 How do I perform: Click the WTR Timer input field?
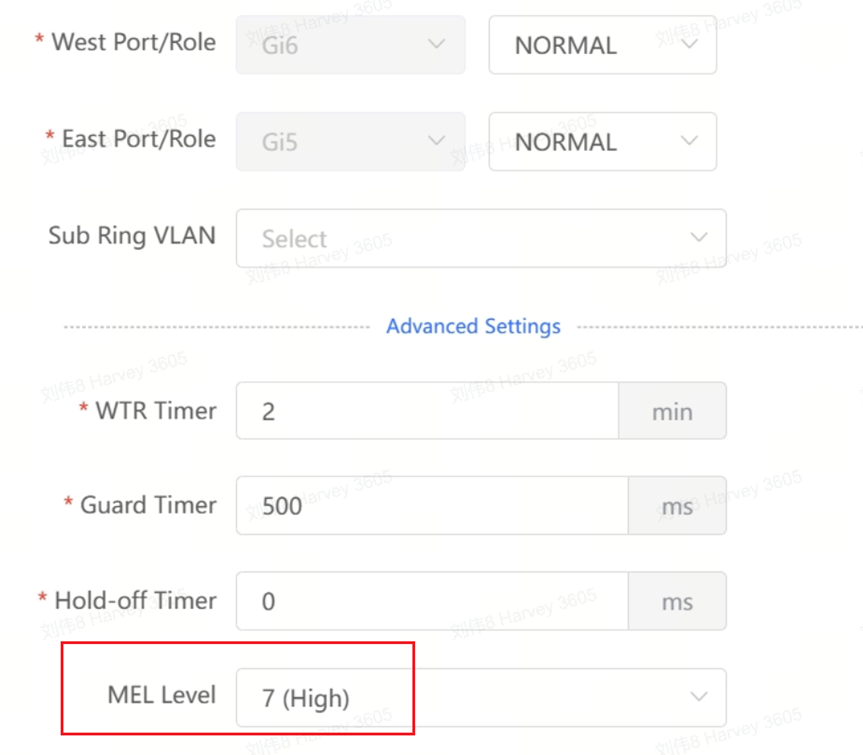pyautogui.click(x=427, y=411)
